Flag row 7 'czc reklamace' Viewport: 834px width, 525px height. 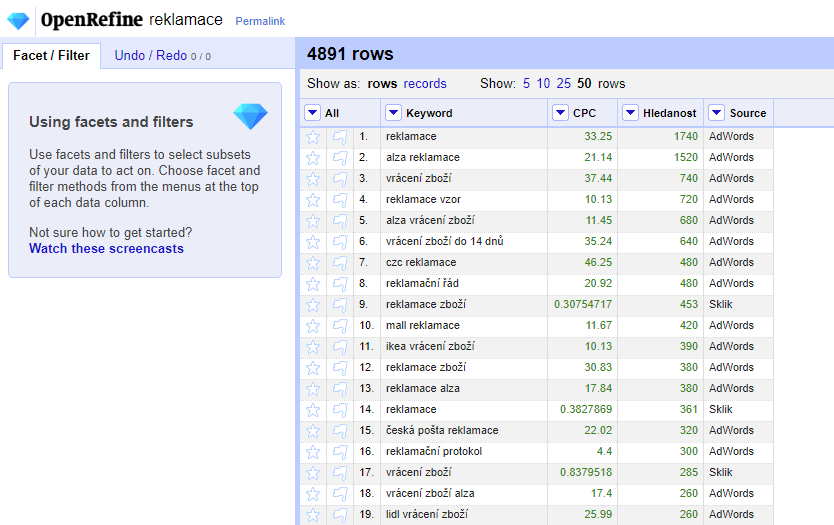[x=340, y=263]
